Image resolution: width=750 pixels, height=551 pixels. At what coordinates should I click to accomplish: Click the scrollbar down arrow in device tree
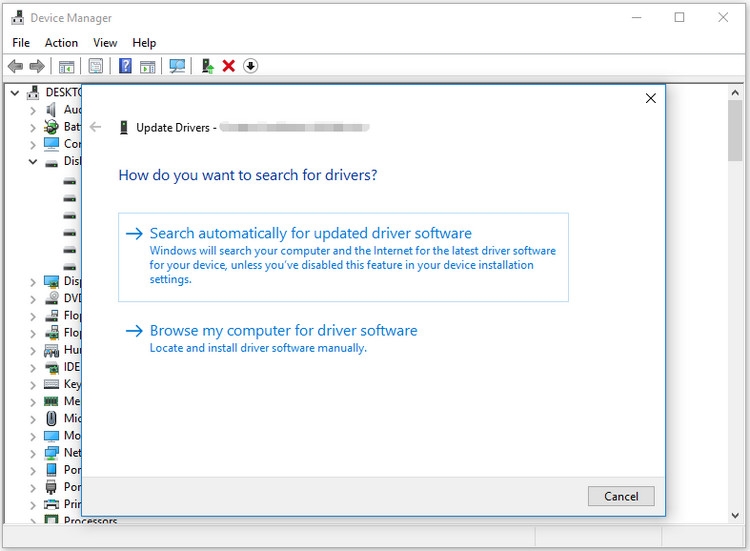pos(735,515)
